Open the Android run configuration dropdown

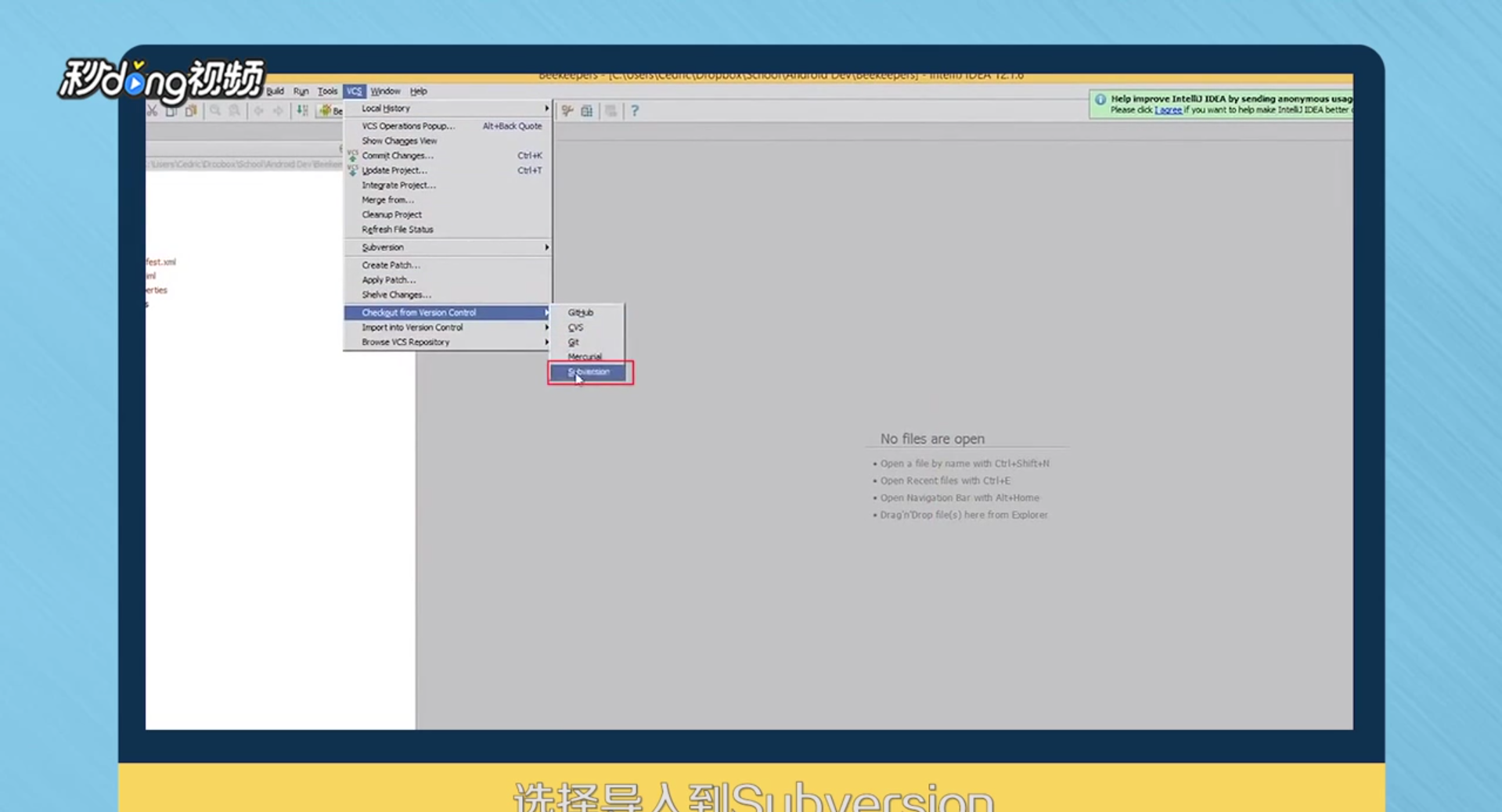point(330,111)
